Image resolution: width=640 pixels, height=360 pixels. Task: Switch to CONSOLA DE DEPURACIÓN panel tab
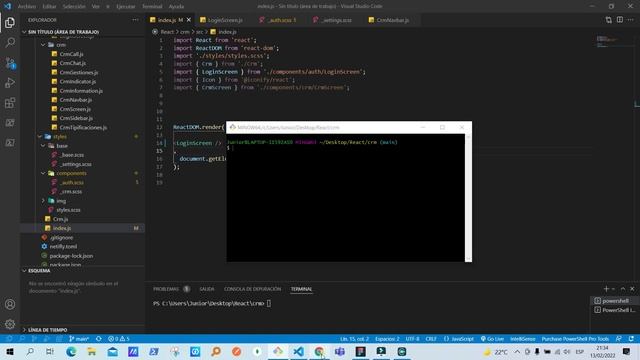[252, 289]
